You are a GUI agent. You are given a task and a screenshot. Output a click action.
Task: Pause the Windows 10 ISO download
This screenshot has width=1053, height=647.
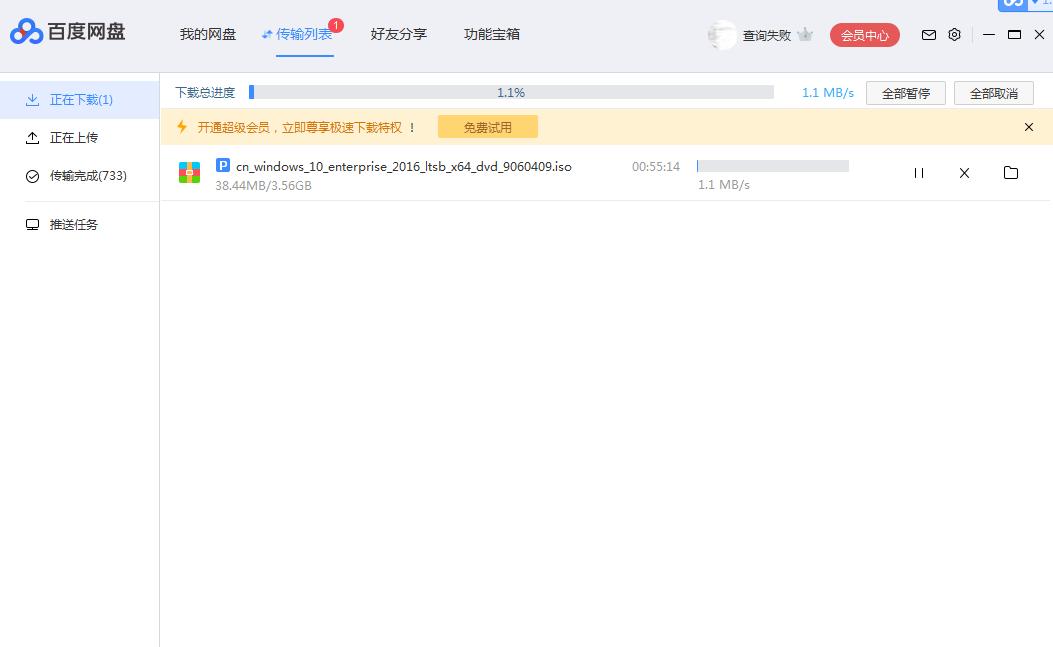919,173
